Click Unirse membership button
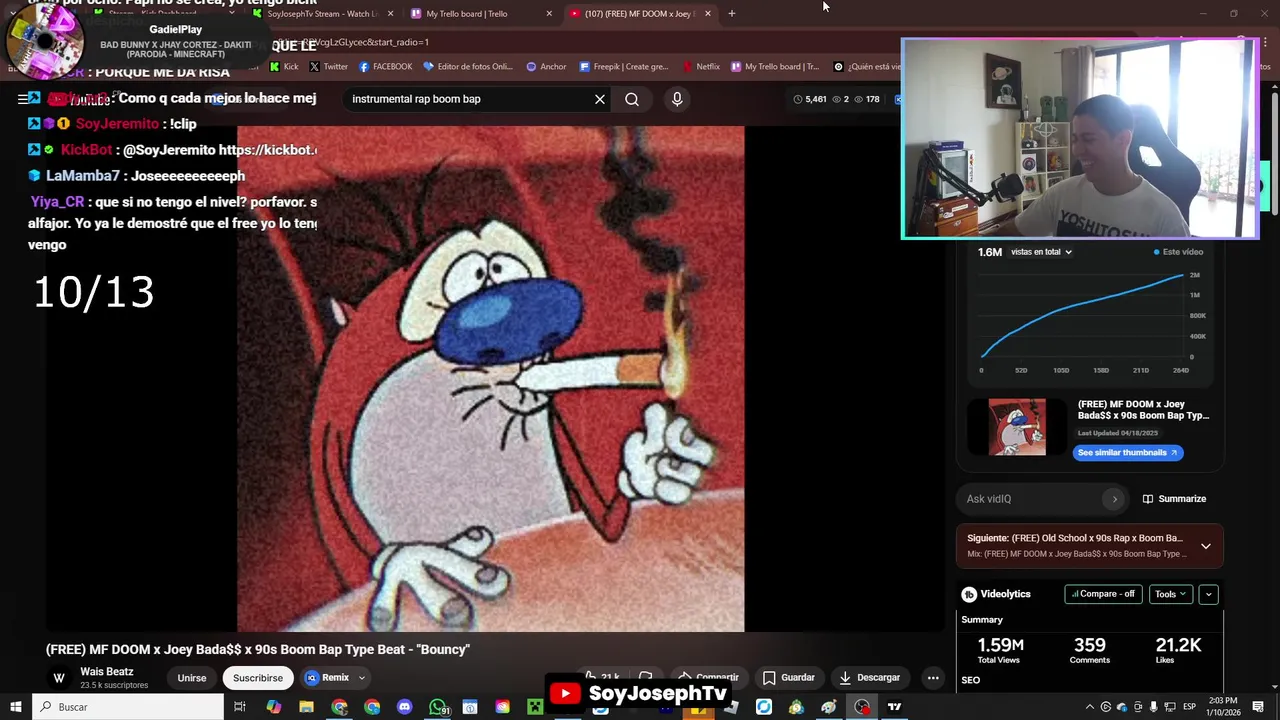This screenshot has height=720, width=1280. 192,678
